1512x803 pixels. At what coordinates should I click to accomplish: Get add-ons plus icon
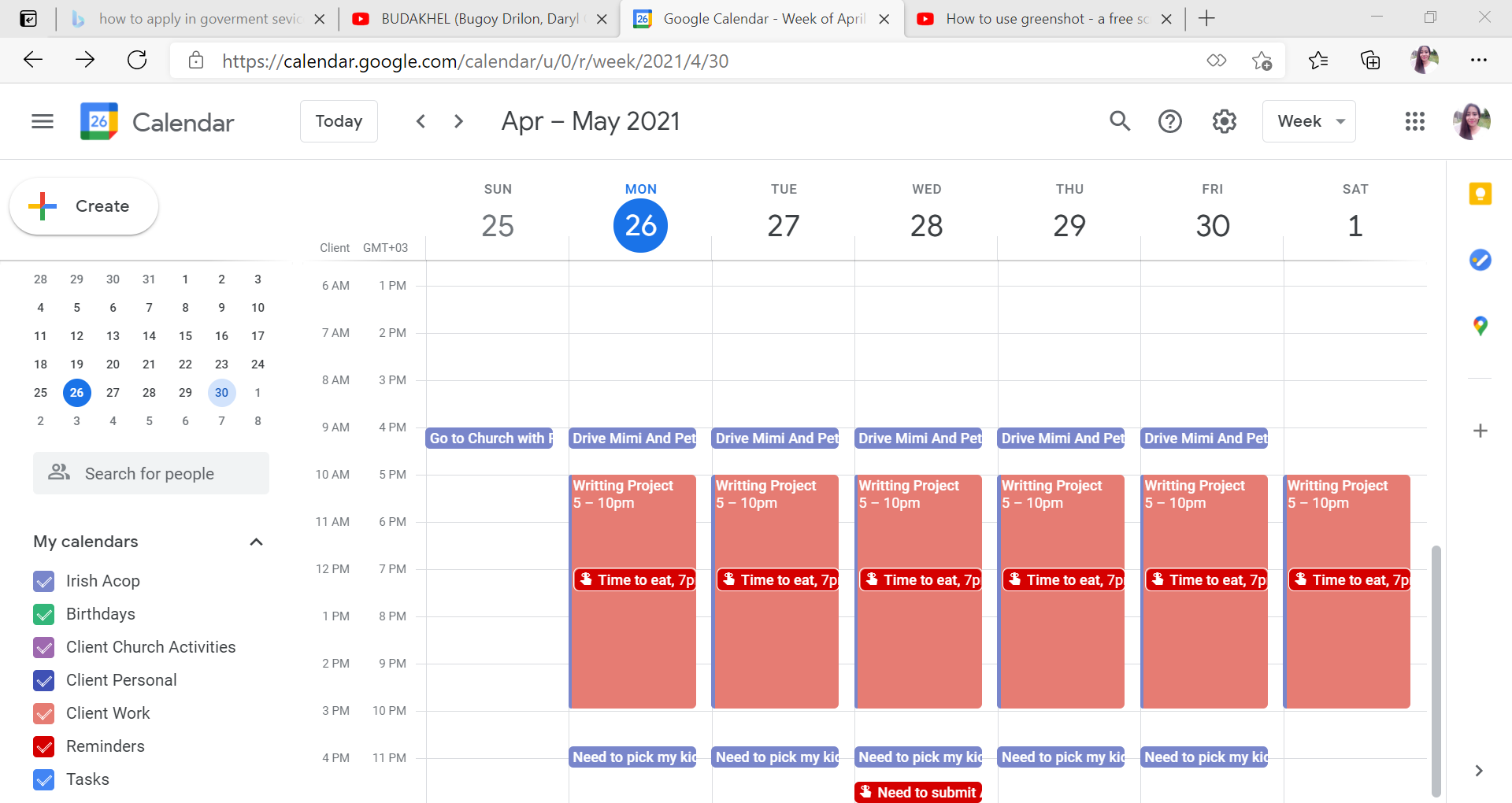click(x=1480, y=431)
